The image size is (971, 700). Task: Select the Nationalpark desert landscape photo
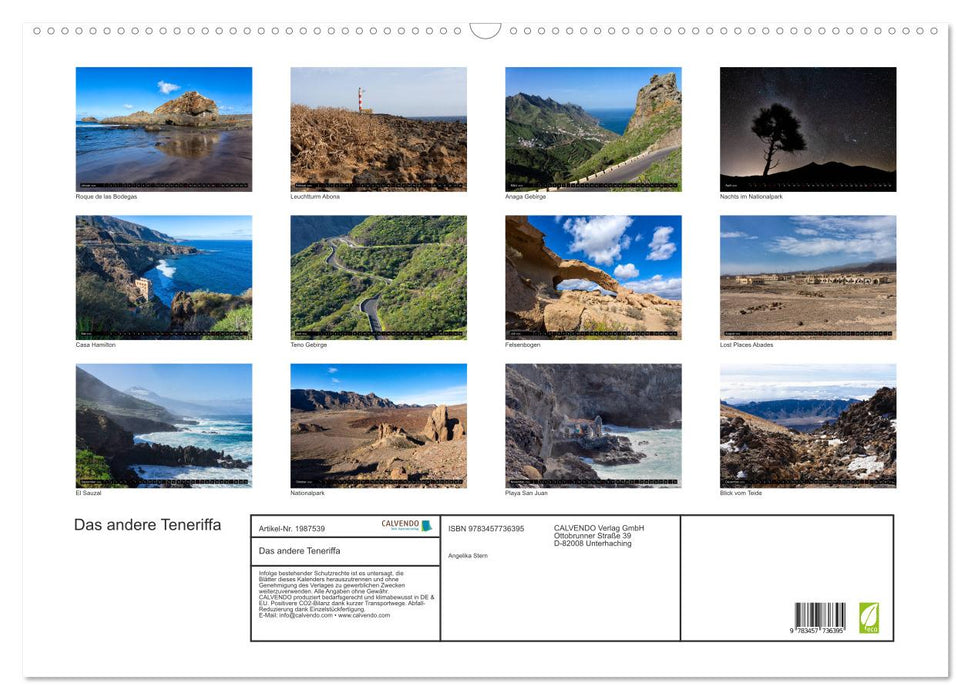(x=378, y=426)
